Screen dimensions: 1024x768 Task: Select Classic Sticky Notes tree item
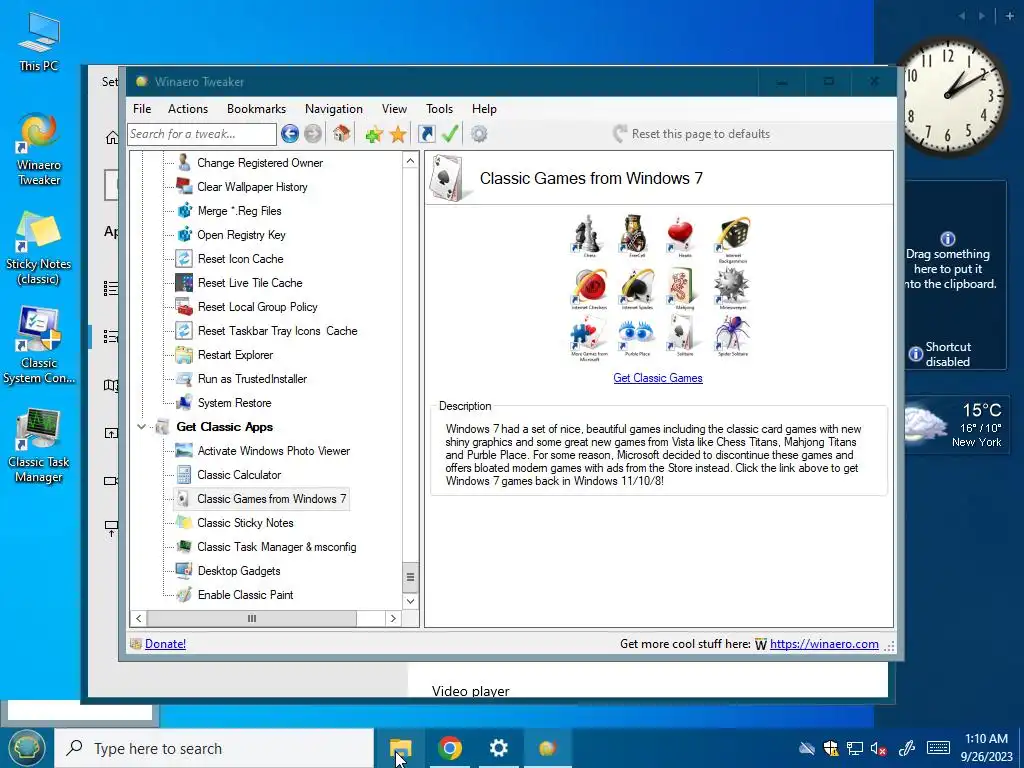(x=245, y=523)
